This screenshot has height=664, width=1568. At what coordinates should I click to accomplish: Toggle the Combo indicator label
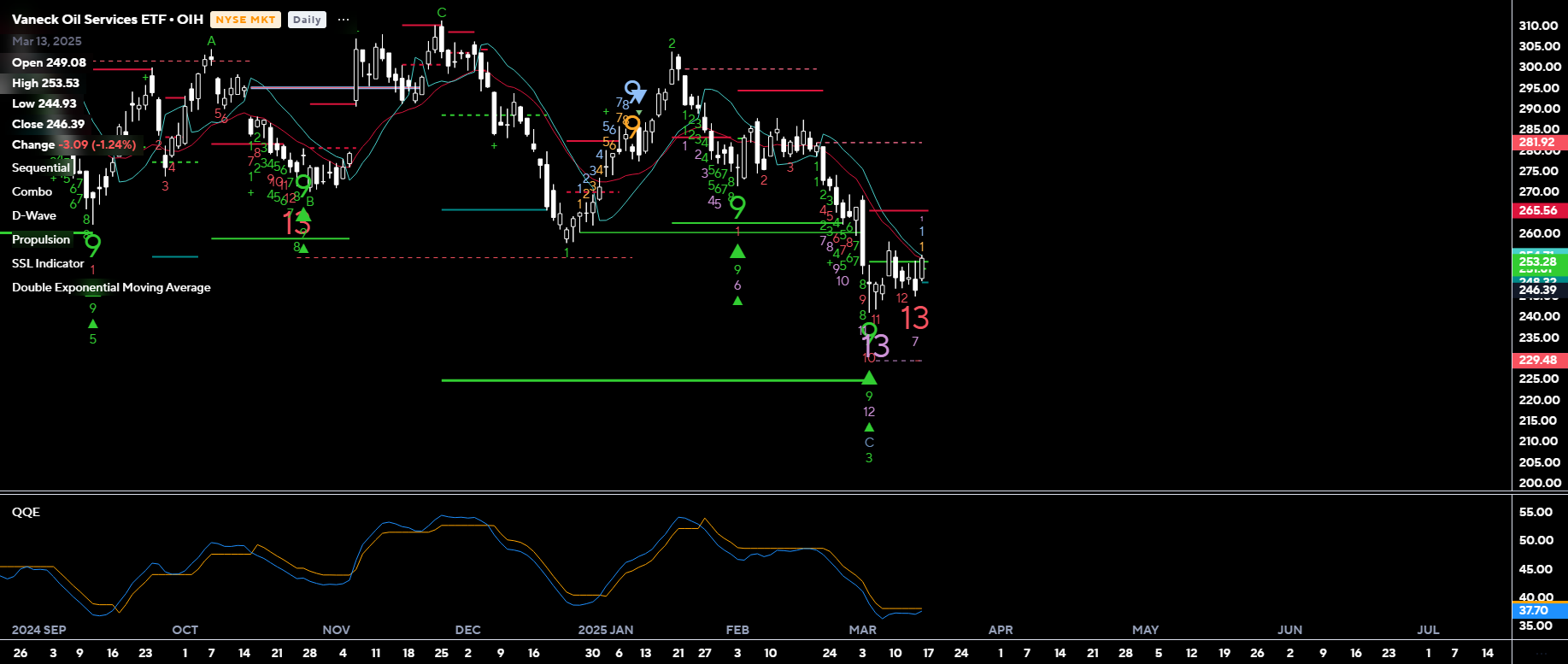point(32,192)
